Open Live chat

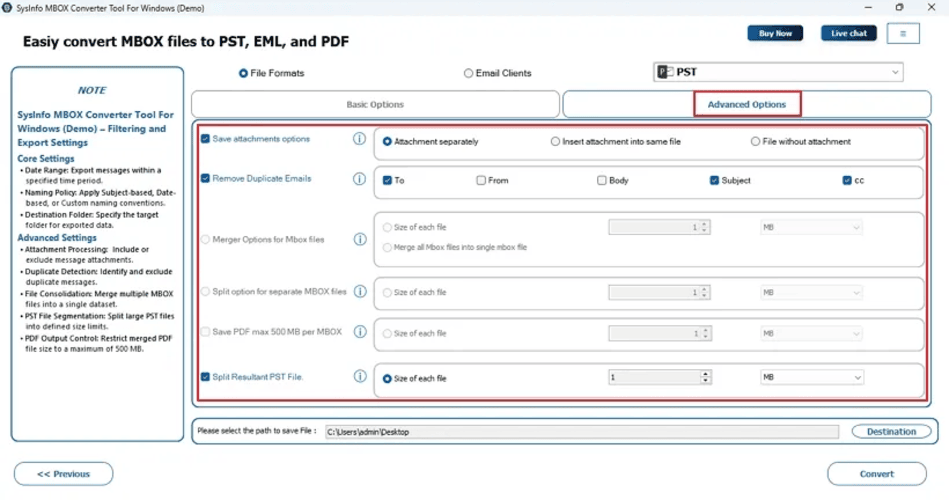point(849,33)
